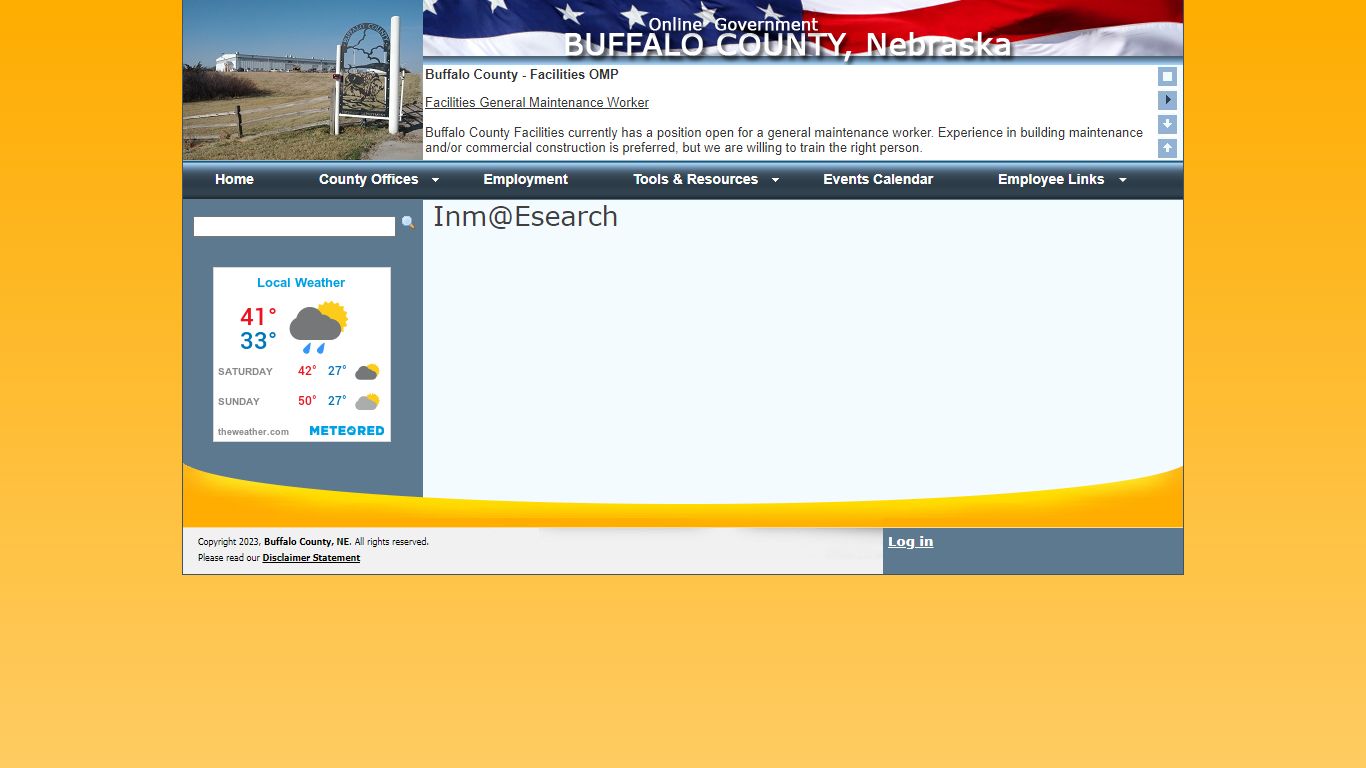Click the site search input field
This screenshot has width=1366, height=768.
294,227
